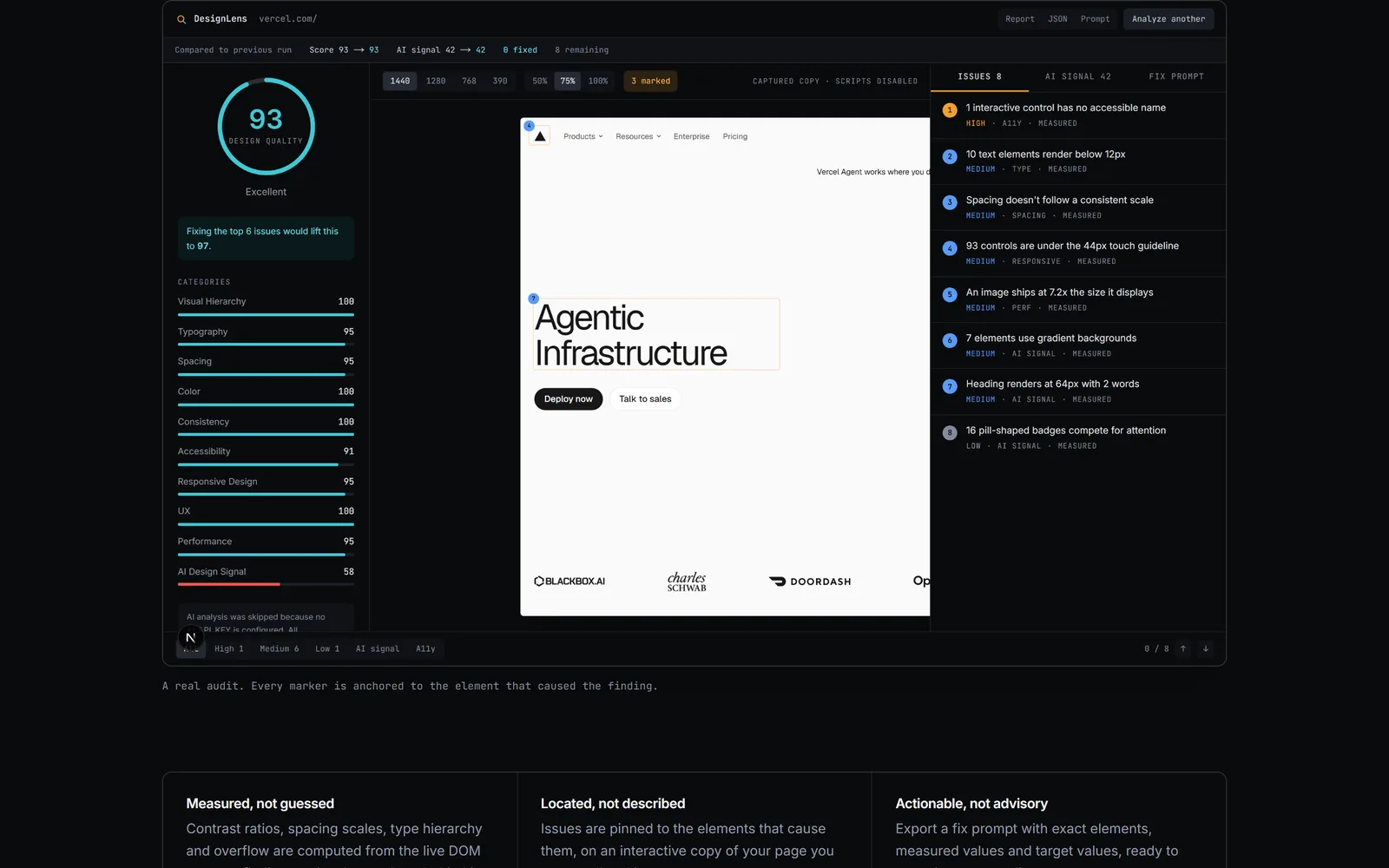Filter issues by Low 1

(327, 648)
